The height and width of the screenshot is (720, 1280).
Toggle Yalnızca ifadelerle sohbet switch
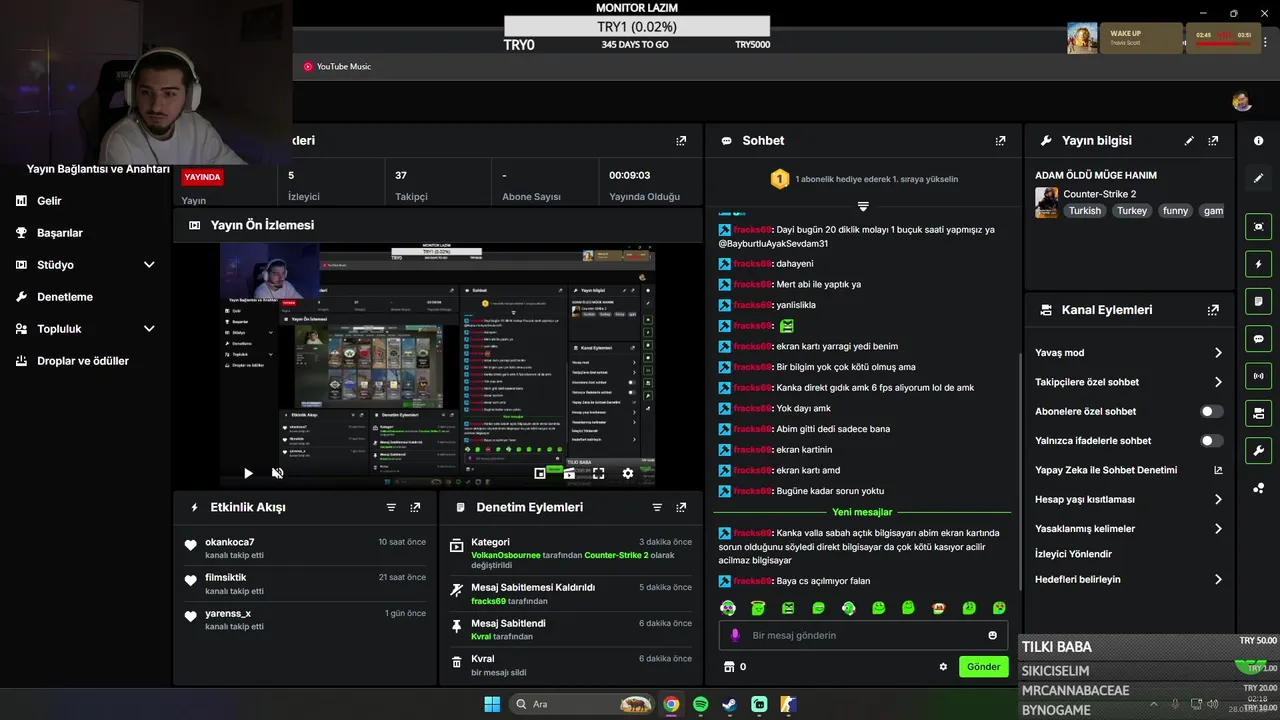(1211, 441)
